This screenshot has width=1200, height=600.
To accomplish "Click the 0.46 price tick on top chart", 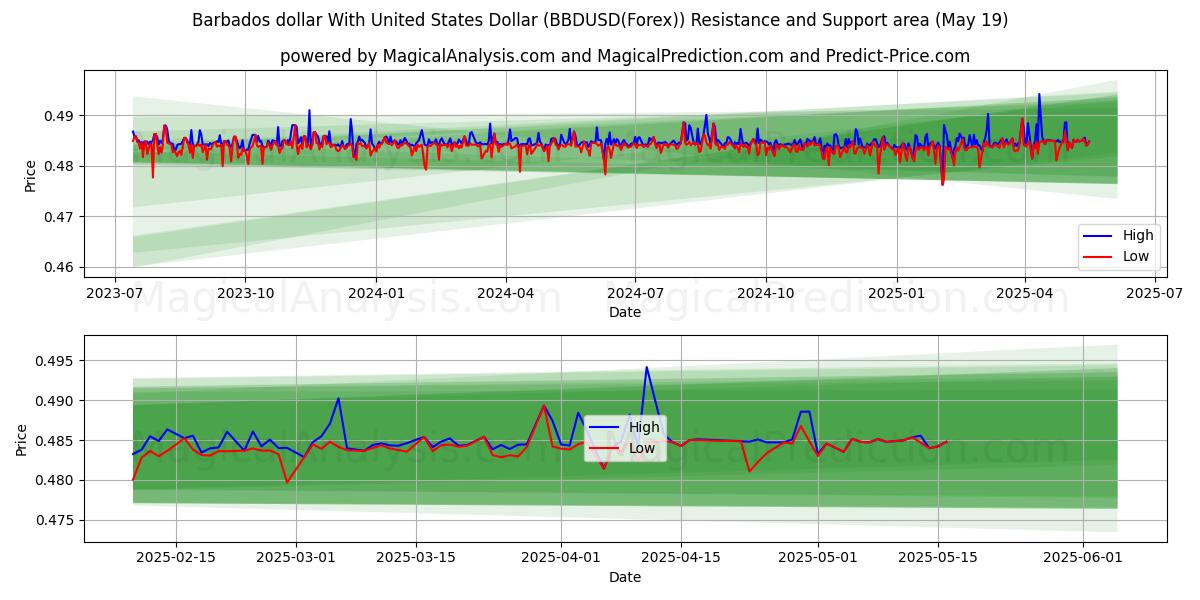I will (61, 267).
